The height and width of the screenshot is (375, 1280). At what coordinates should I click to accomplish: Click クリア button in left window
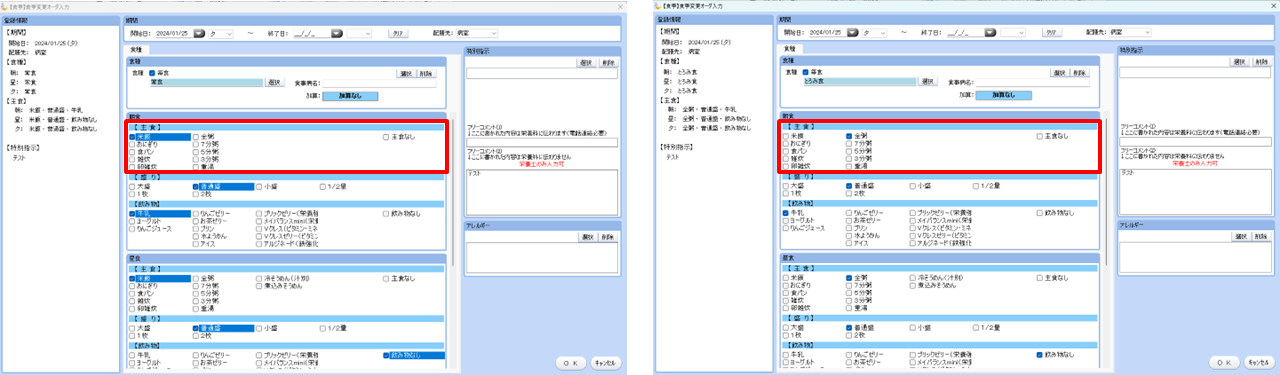398,33
